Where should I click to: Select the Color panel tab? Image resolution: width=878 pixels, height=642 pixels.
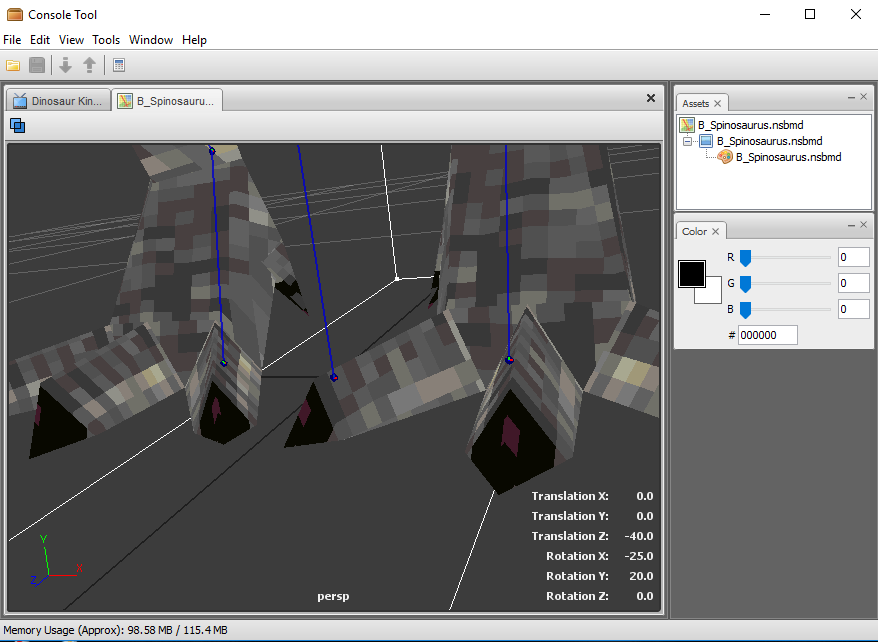click(x=701, y=231)
